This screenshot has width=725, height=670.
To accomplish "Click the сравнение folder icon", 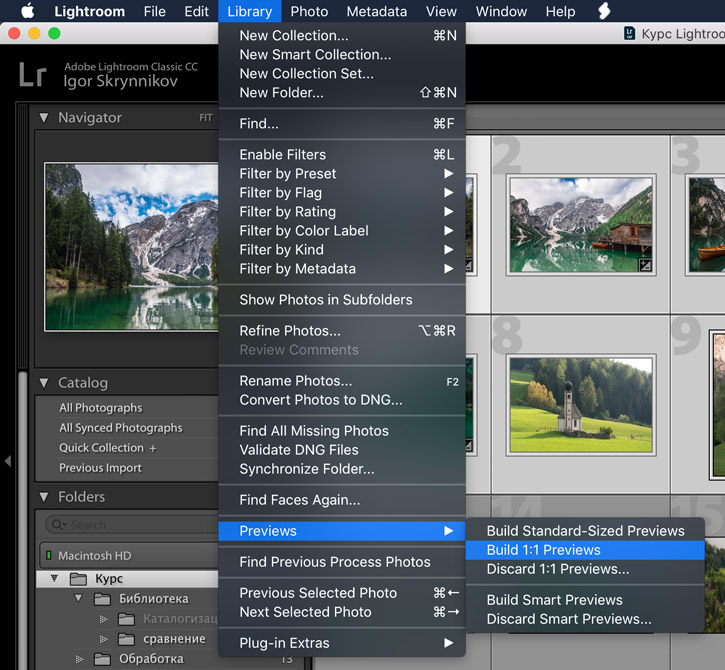I will (126, 639).
